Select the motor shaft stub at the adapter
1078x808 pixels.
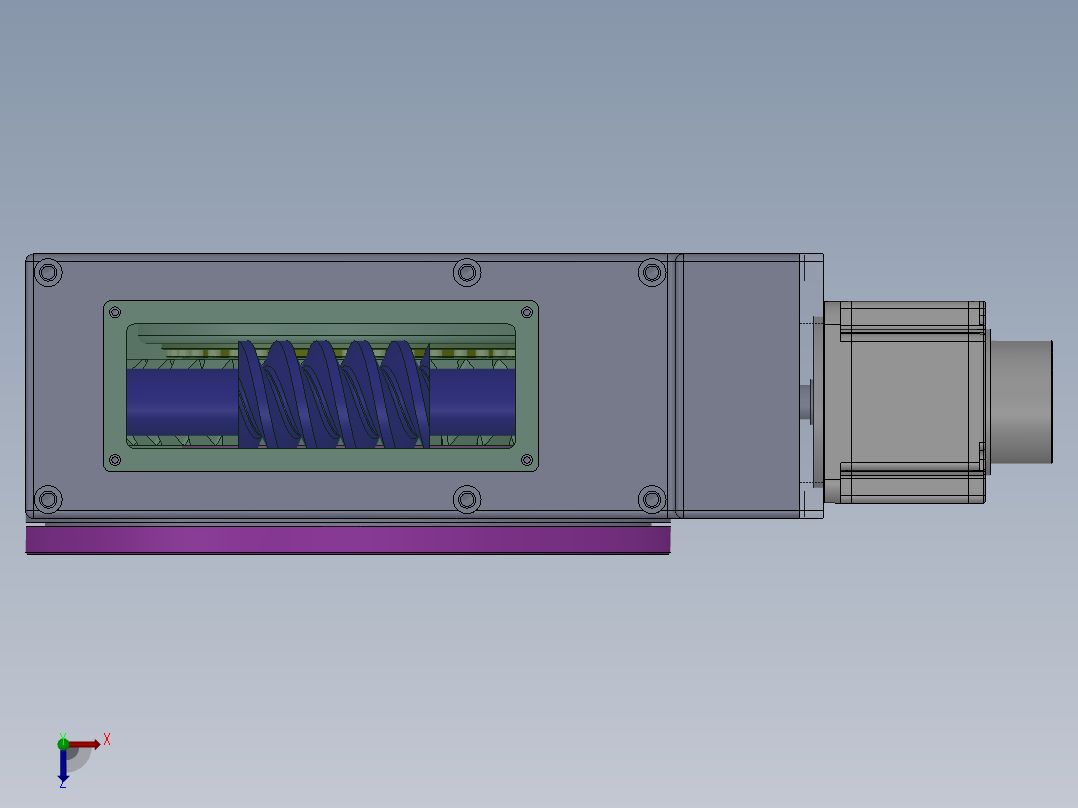806,402
